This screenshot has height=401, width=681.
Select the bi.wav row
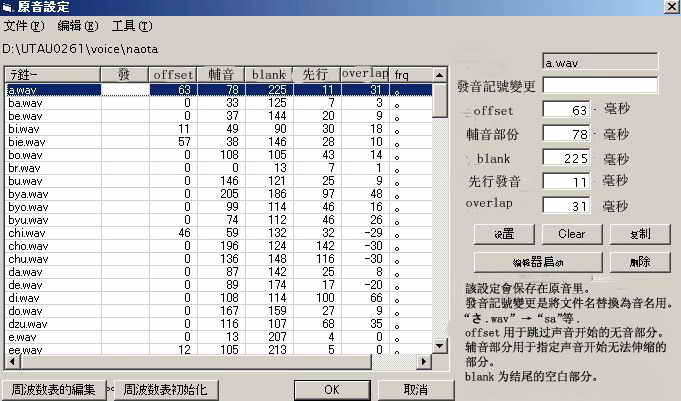(x=219, y=129)
